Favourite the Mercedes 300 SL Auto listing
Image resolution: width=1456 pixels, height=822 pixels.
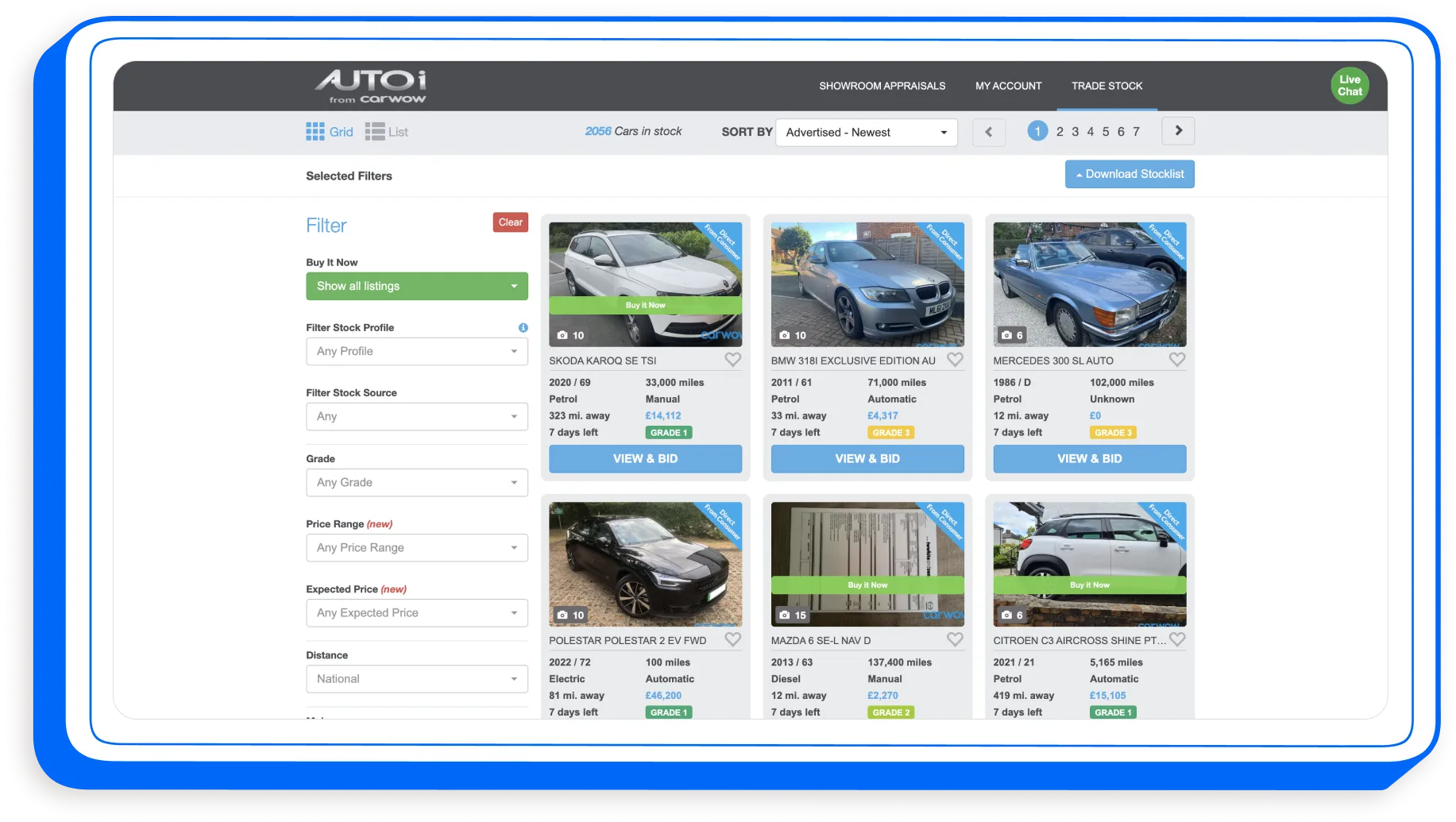click(1177, 360)
